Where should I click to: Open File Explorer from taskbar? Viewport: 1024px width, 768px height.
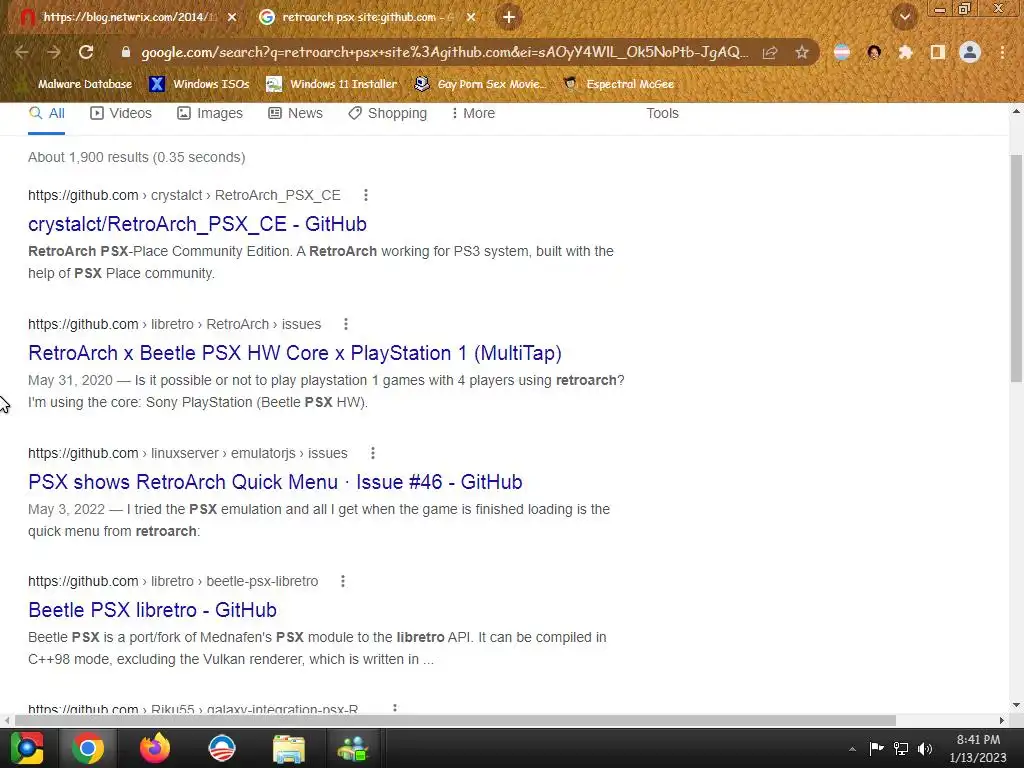[x=288, y=748]
